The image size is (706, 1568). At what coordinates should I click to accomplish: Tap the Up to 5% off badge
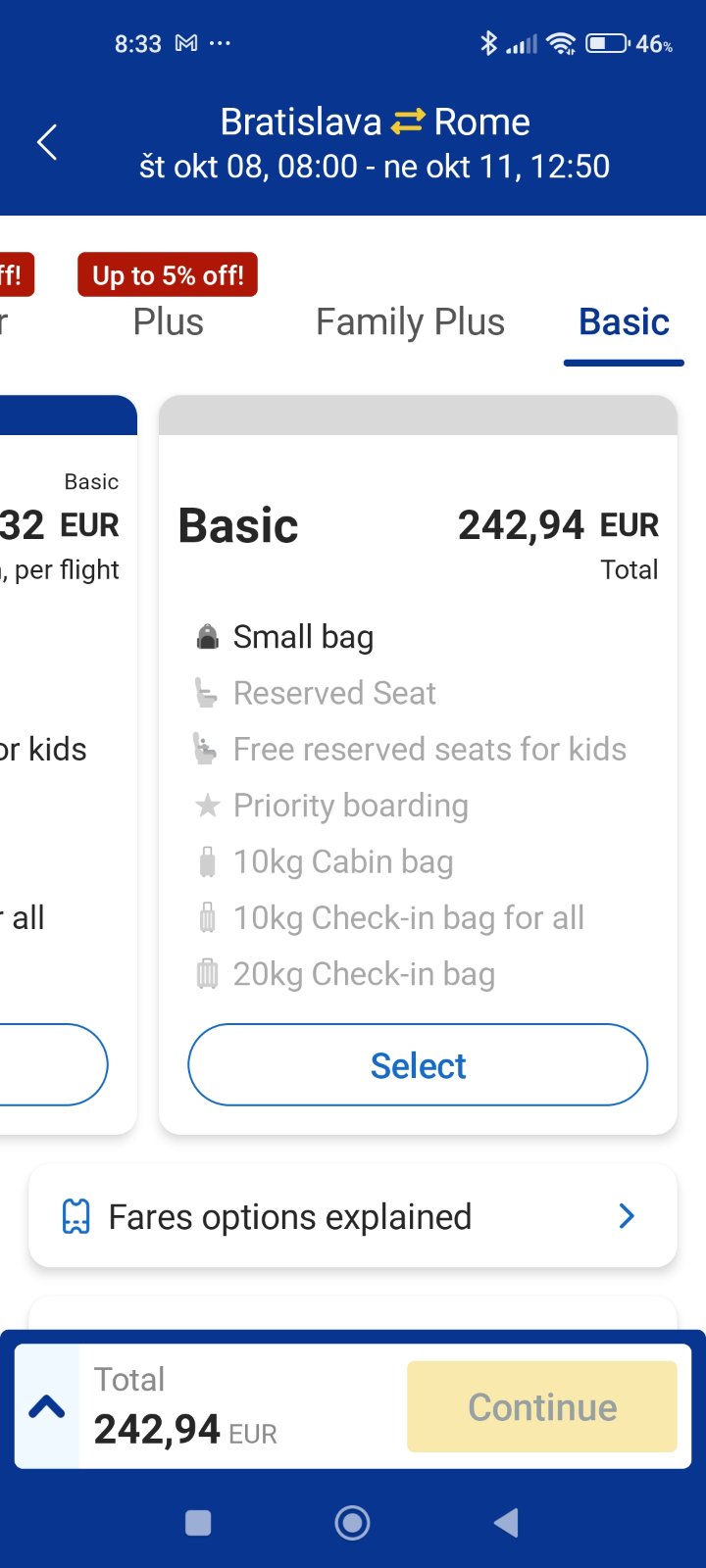(x=168, y=275)
